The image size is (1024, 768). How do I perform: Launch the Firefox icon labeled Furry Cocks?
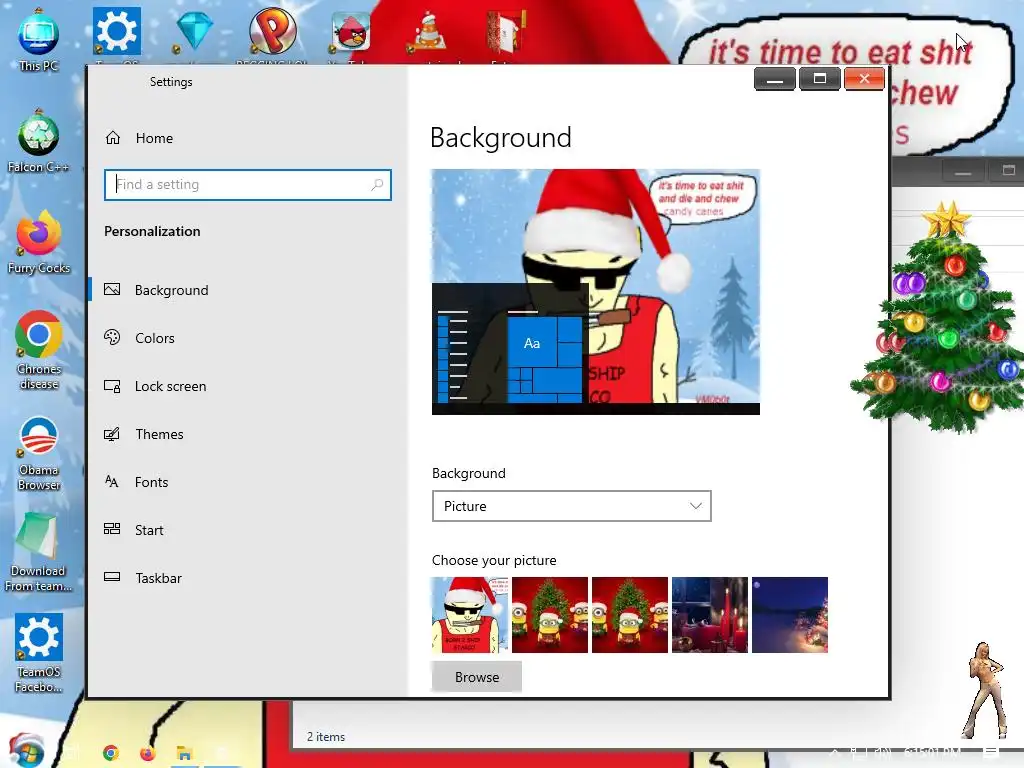pos(39,242)
